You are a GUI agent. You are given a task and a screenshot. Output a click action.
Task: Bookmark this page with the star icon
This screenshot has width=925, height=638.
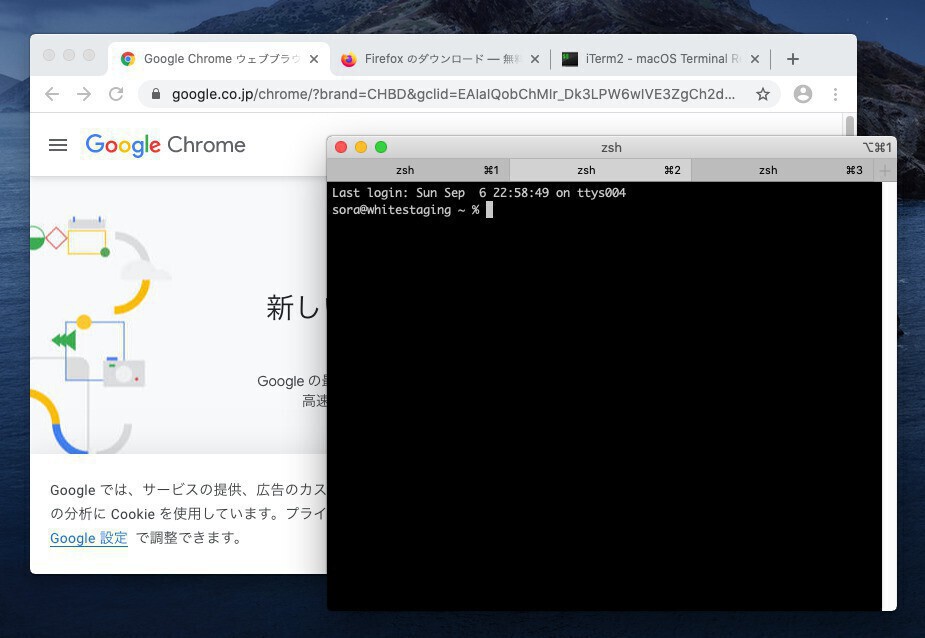[763, 94]
